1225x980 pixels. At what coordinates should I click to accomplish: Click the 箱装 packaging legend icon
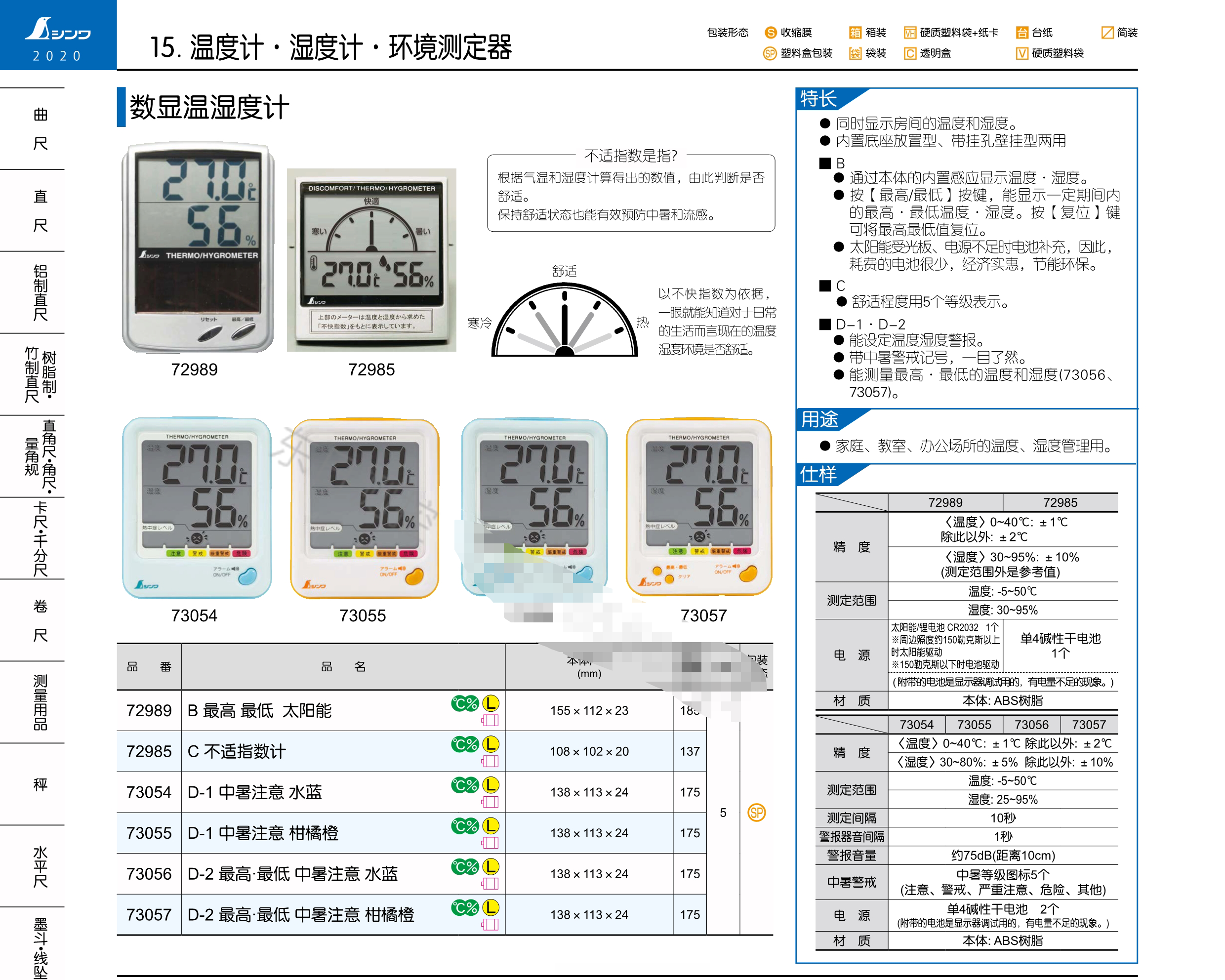pos(855,33)
